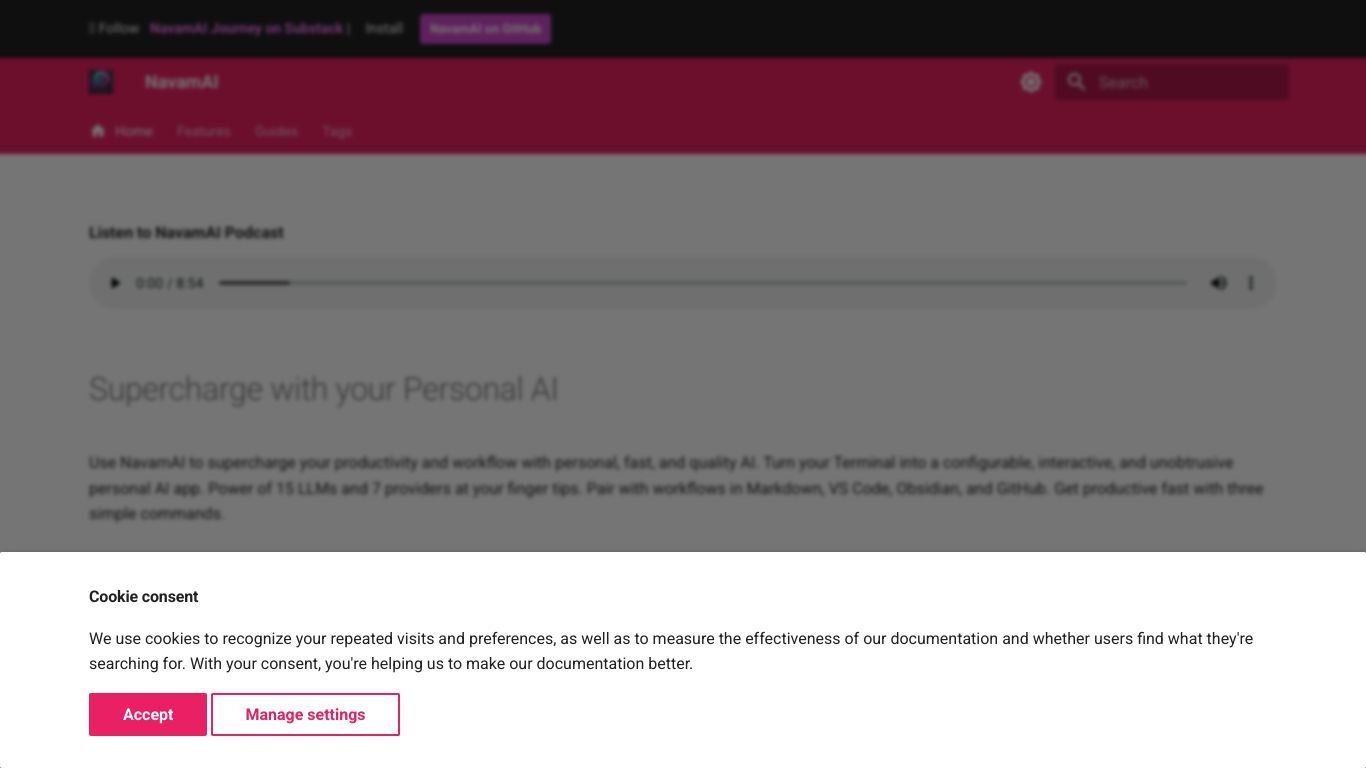Accept the cookie consent
This screenshot has width=1366, height=768.
point(148,714)
